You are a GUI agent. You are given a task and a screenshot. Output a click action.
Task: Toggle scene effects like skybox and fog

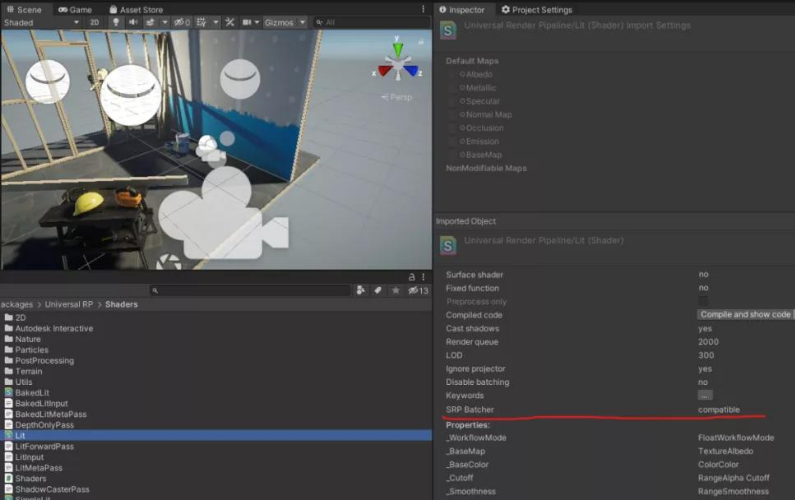(150, 22)
